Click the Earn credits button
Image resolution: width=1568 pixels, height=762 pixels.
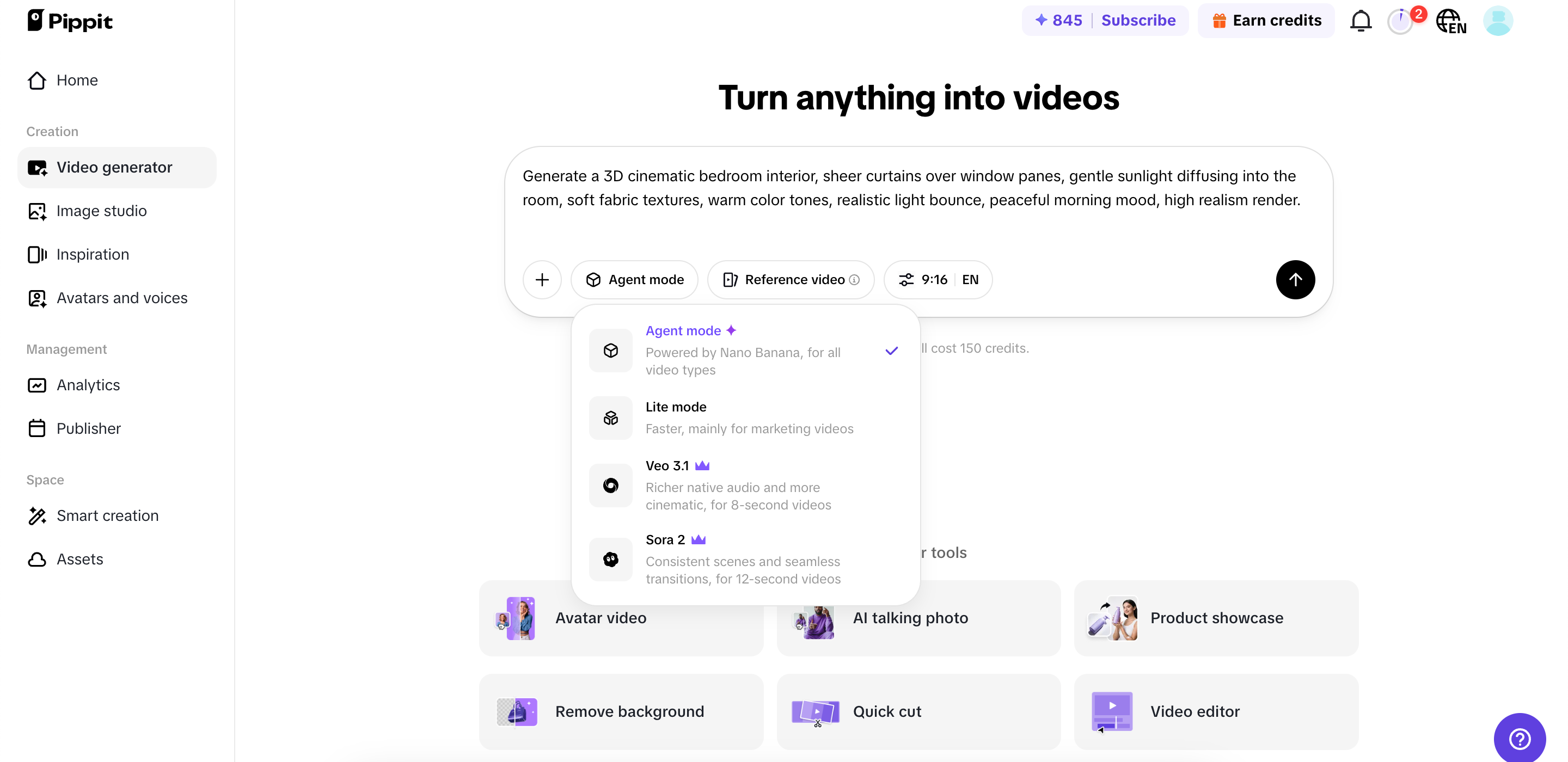coord(1266,20)
